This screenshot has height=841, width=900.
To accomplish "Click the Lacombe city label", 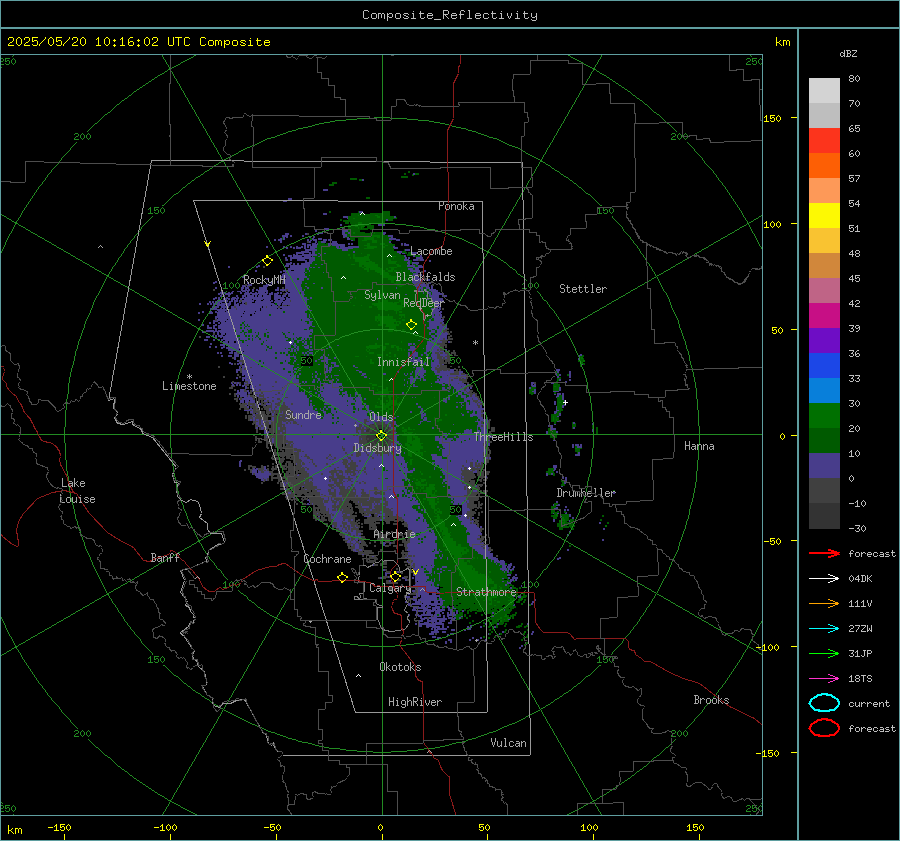I will tap(431, 251).
